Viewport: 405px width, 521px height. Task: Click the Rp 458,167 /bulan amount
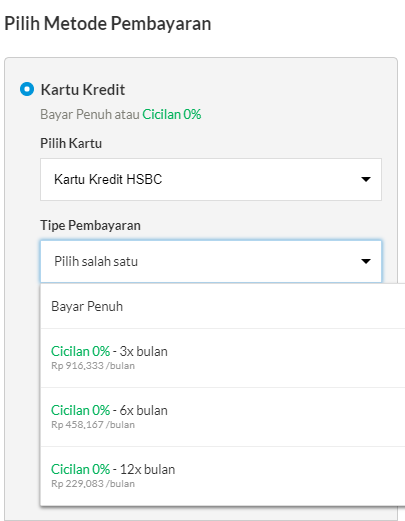[x=93, y=425]
